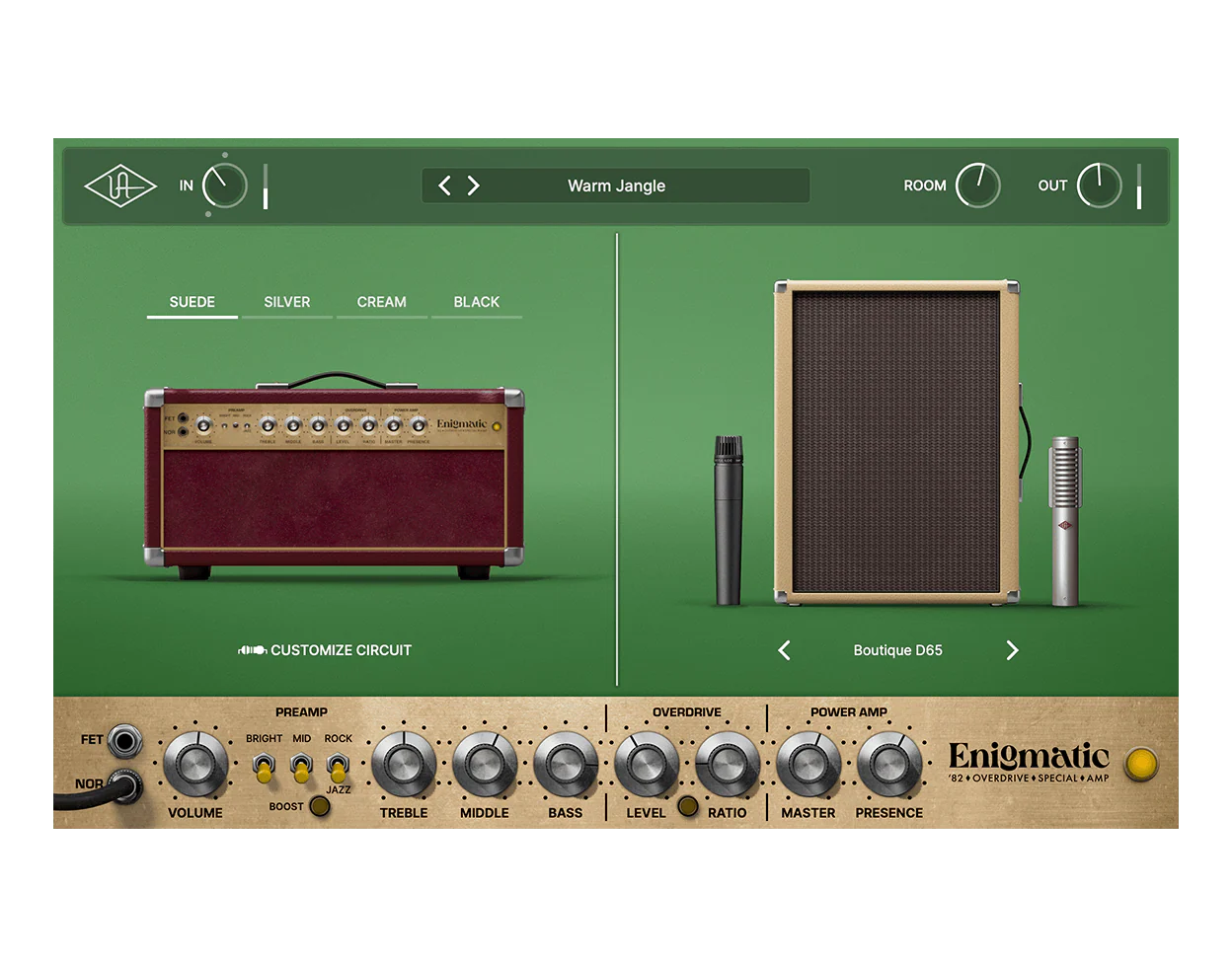Screen dimensions: 1232x967
Task: Click the output level meter bar
Action: (1139, 186)
